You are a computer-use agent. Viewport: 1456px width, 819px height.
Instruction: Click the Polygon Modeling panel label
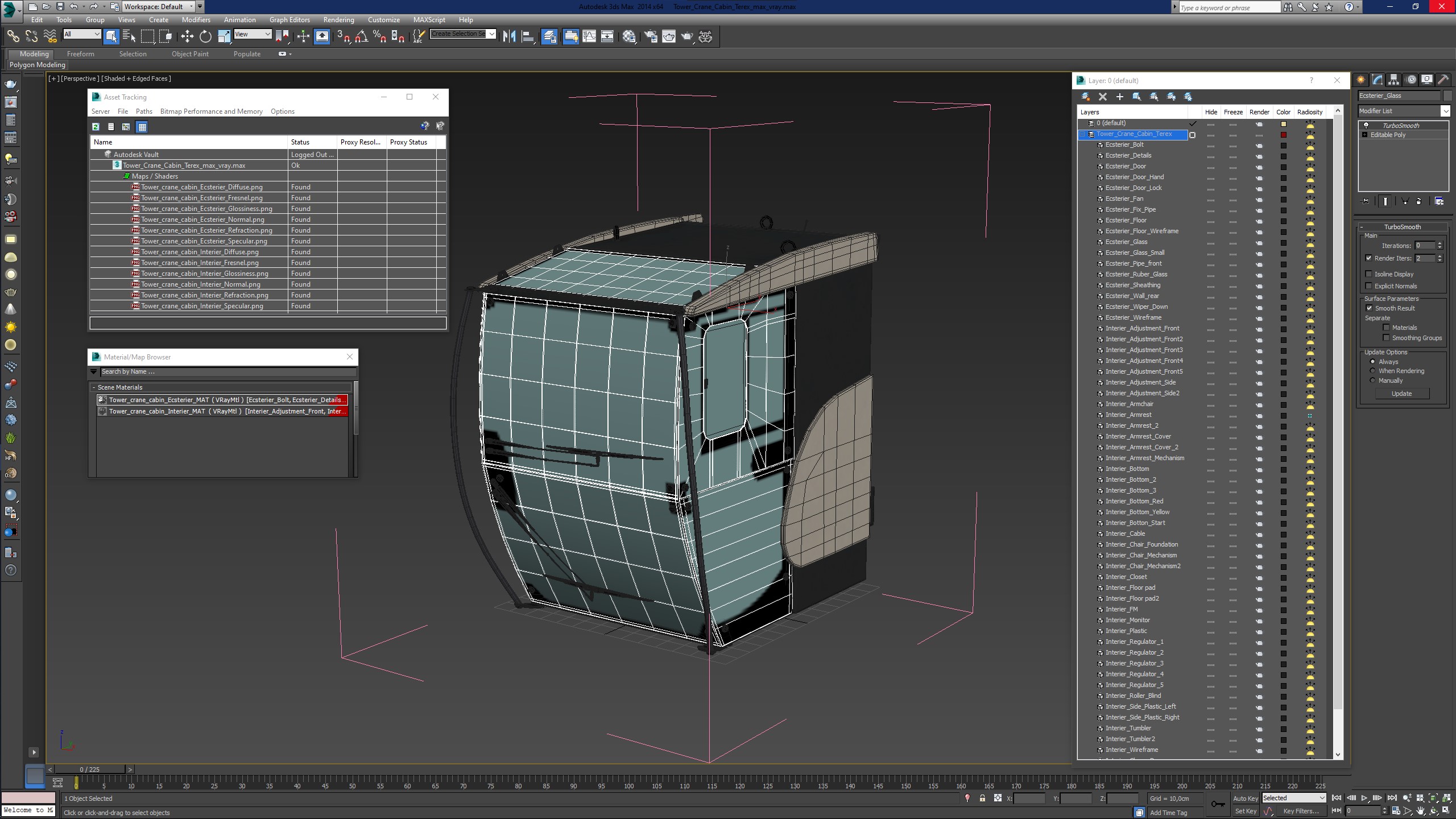[38, 65]
